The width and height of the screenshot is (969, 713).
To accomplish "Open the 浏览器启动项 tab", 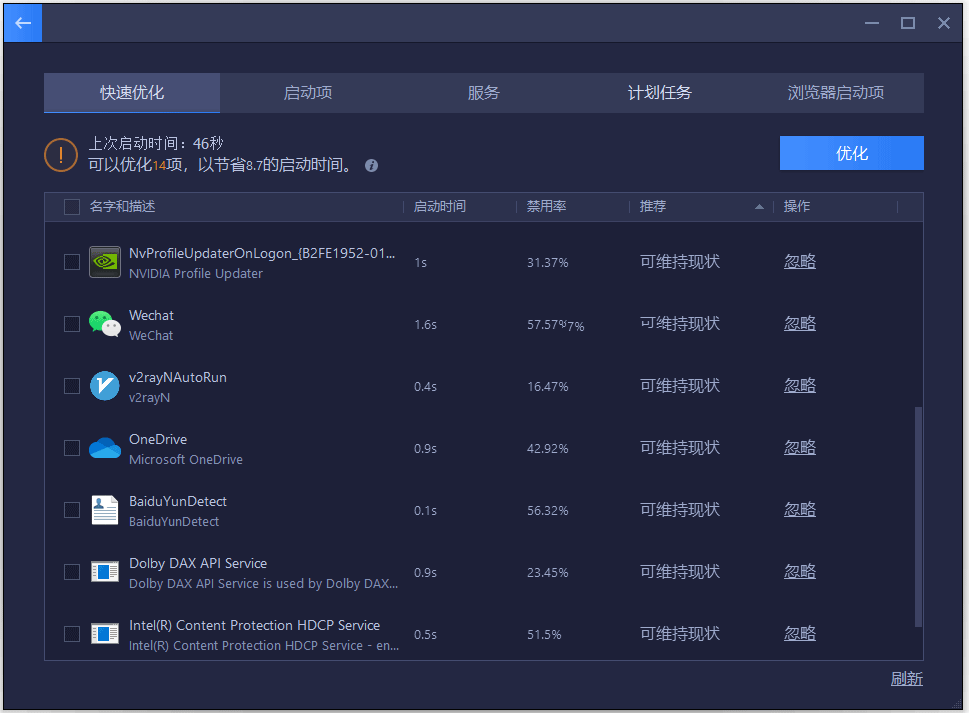I will pos(836,93).
